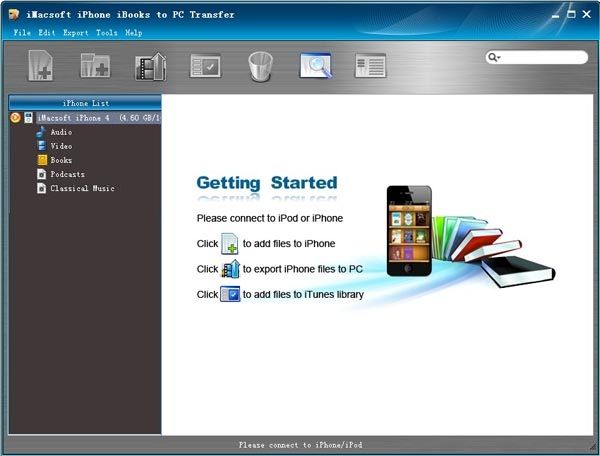Click the iPhone with books illustration
Image resolution: width=600 pixels, height=456 pixels.
[x=470, y=235]
